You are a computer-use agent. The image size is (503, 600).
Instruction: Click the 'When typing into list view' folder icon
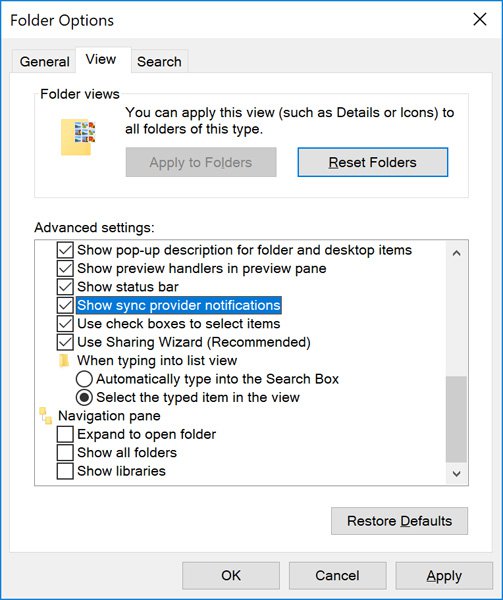[64, 360]
